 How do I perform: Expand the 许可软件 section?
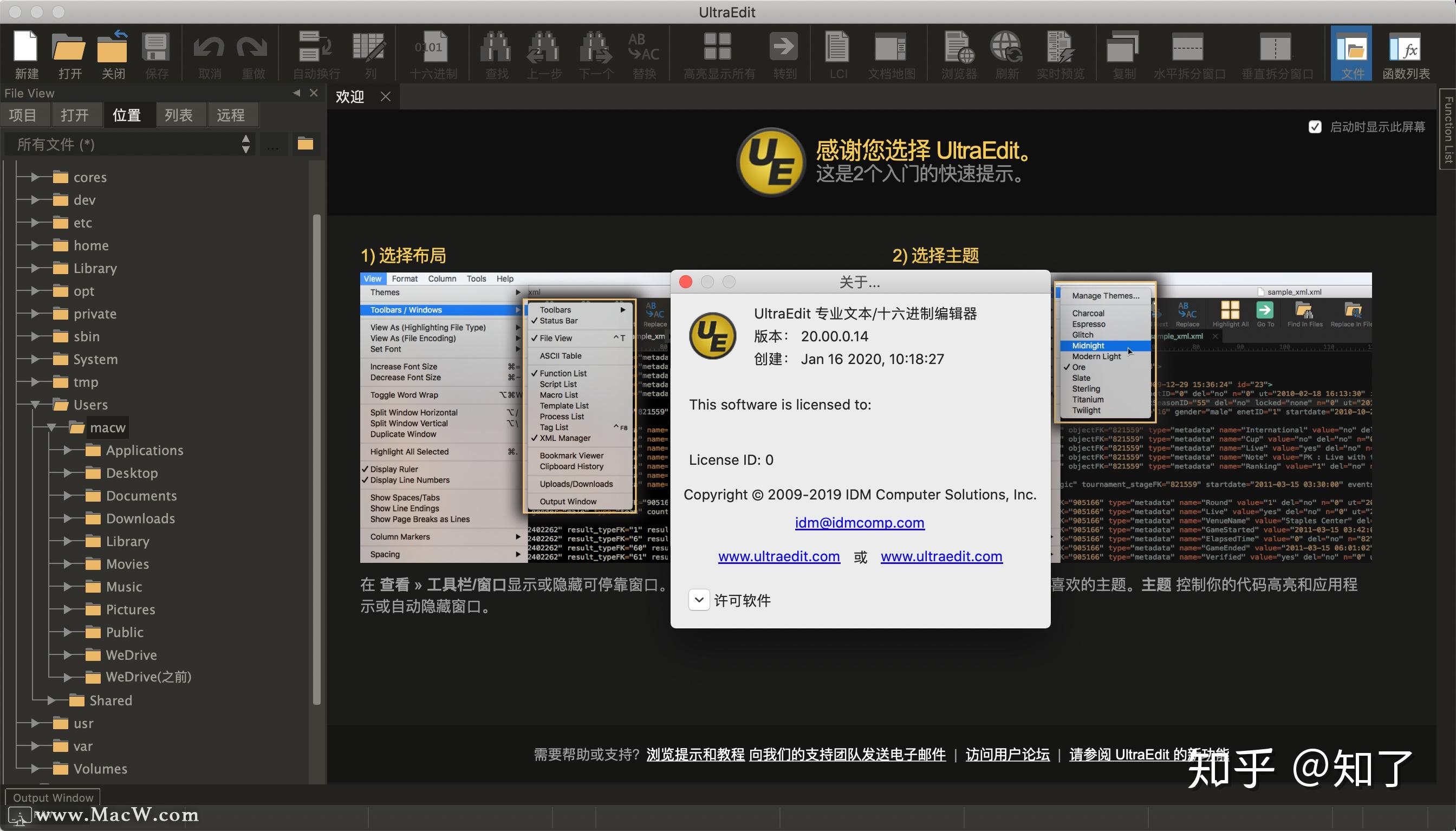pos(698,600)
